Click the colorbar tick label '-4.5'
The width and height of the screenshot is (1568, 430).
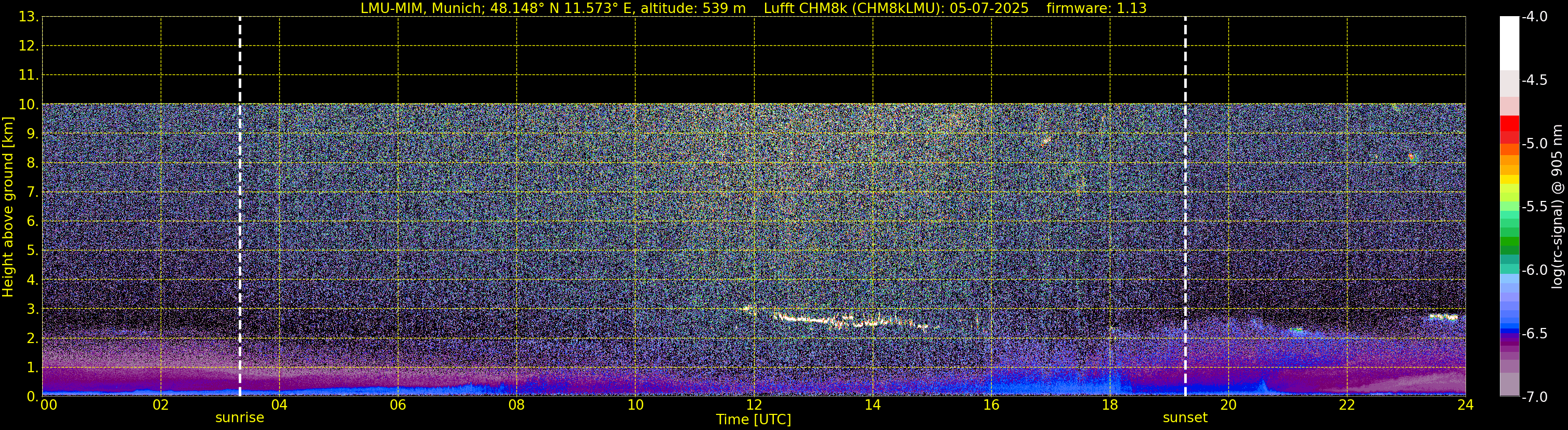[x=1535, y=80]
